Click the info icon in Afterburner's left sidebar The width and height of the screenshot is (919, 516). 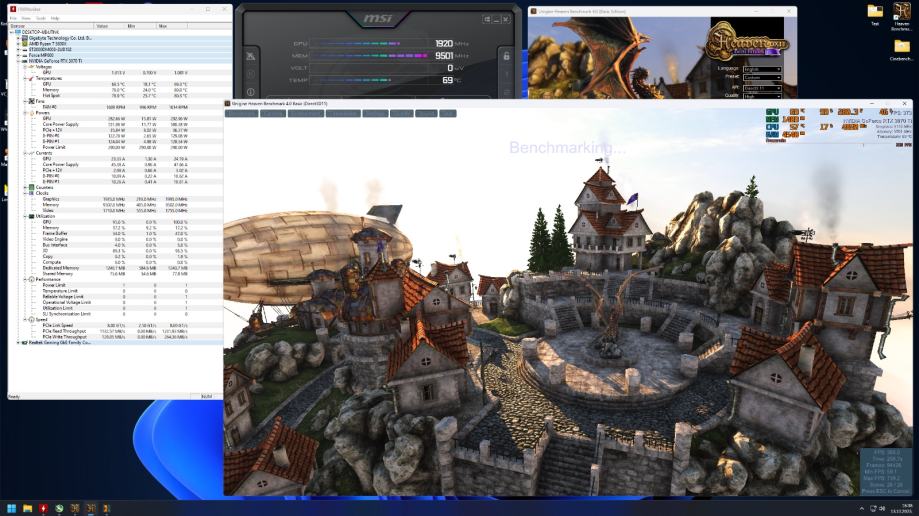coord(251,92)
